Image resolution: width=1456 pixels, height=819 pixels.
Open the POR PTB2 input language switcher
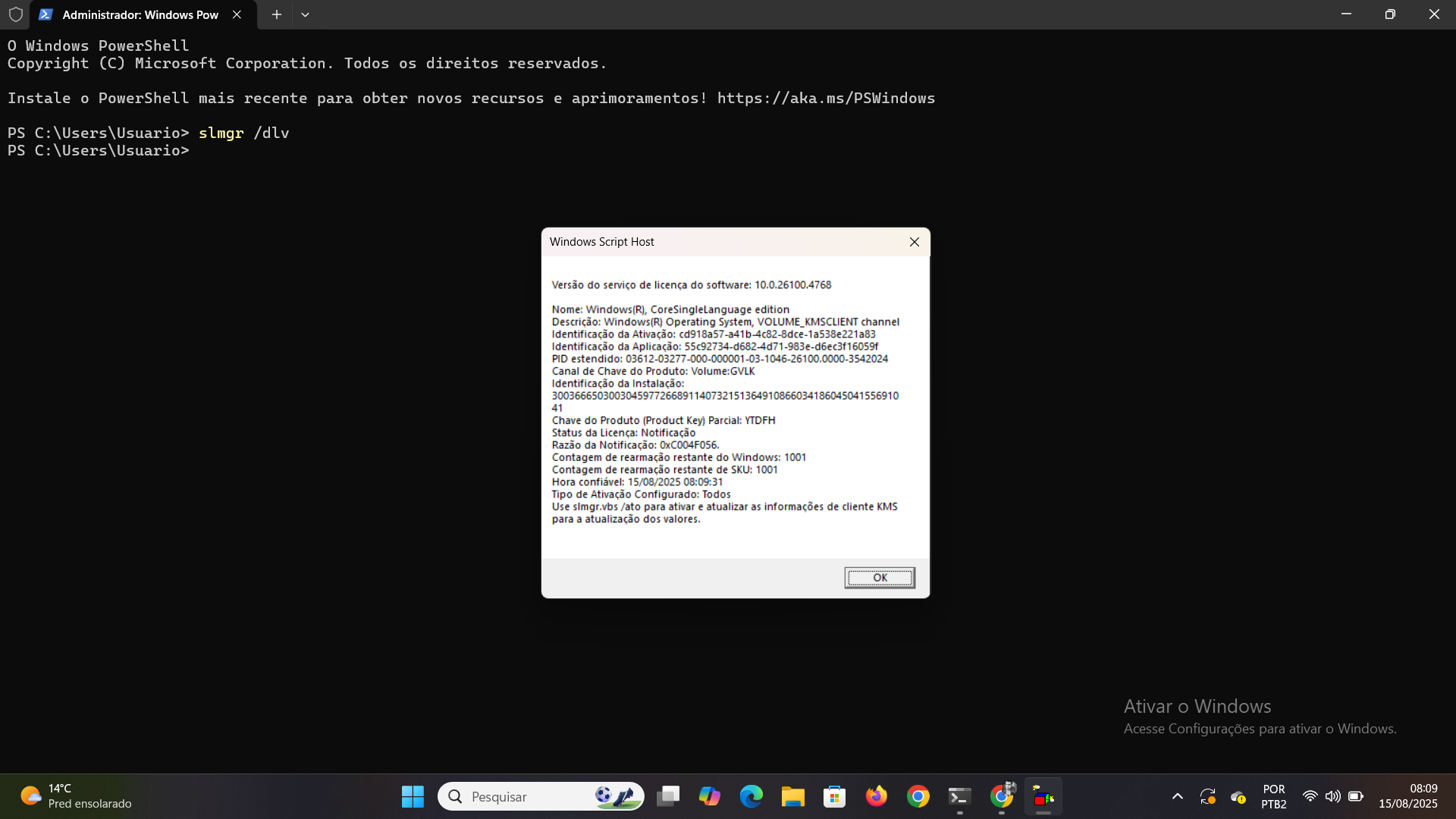tap(1274, 796)
